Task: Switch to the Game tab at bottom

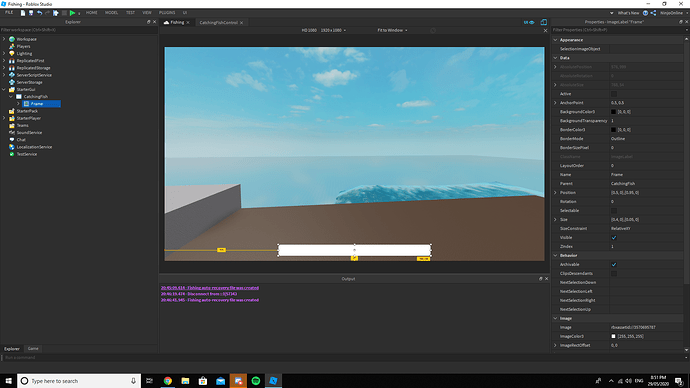Action: tap(33, 348)
